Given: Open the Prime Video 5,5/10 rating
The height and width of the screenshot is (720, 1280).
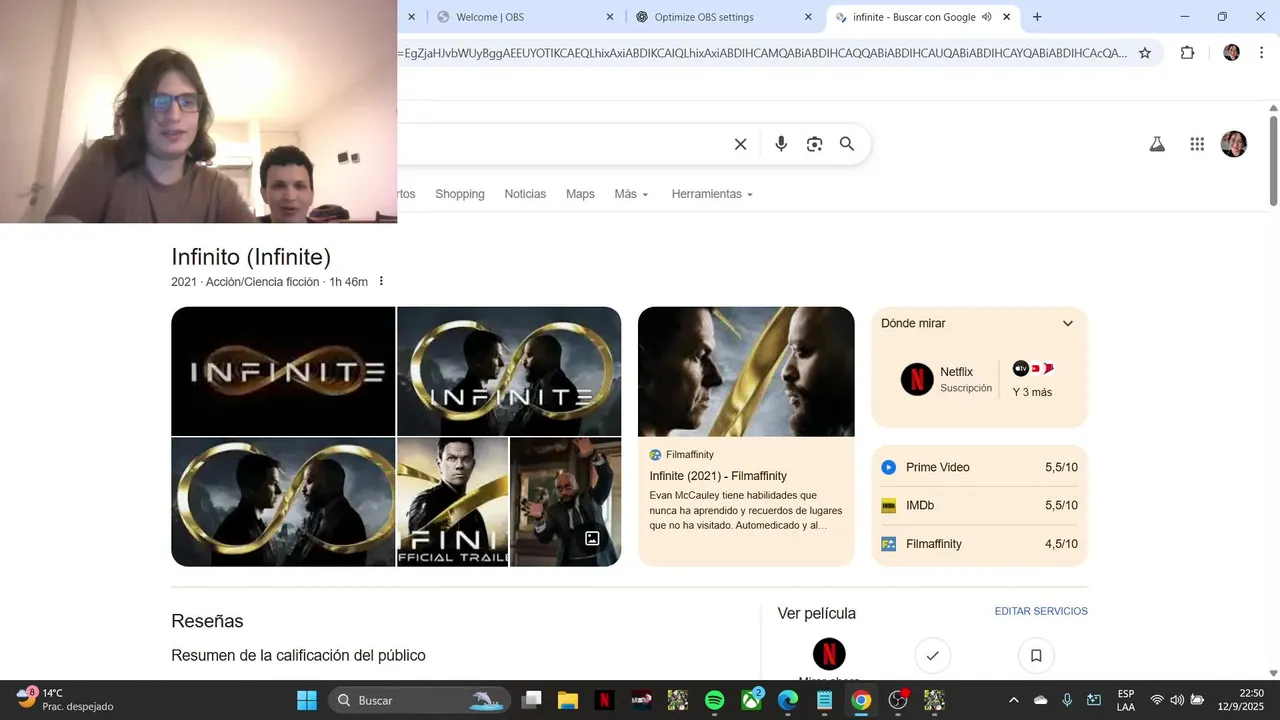Looking at the screenshot, I should [x=979, y=467].
